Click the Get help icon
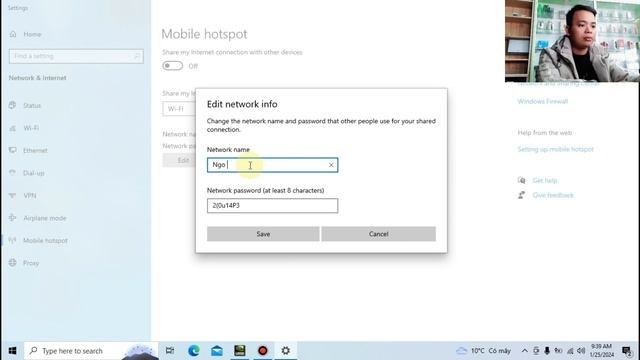Viewport: 640px width, 360px height. (x=522, y=180)
